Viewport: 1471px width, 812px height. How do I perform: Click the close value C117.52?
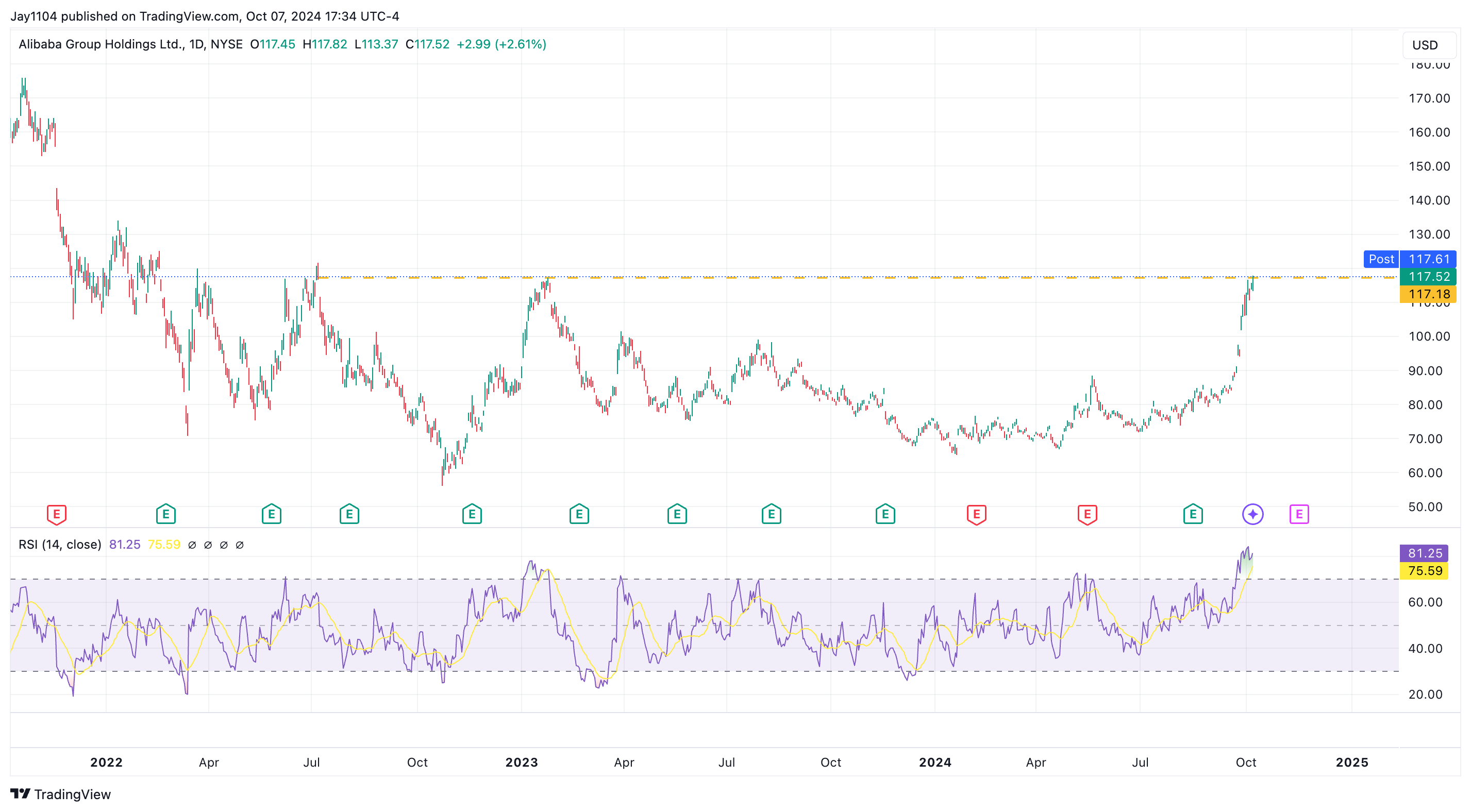427,44
